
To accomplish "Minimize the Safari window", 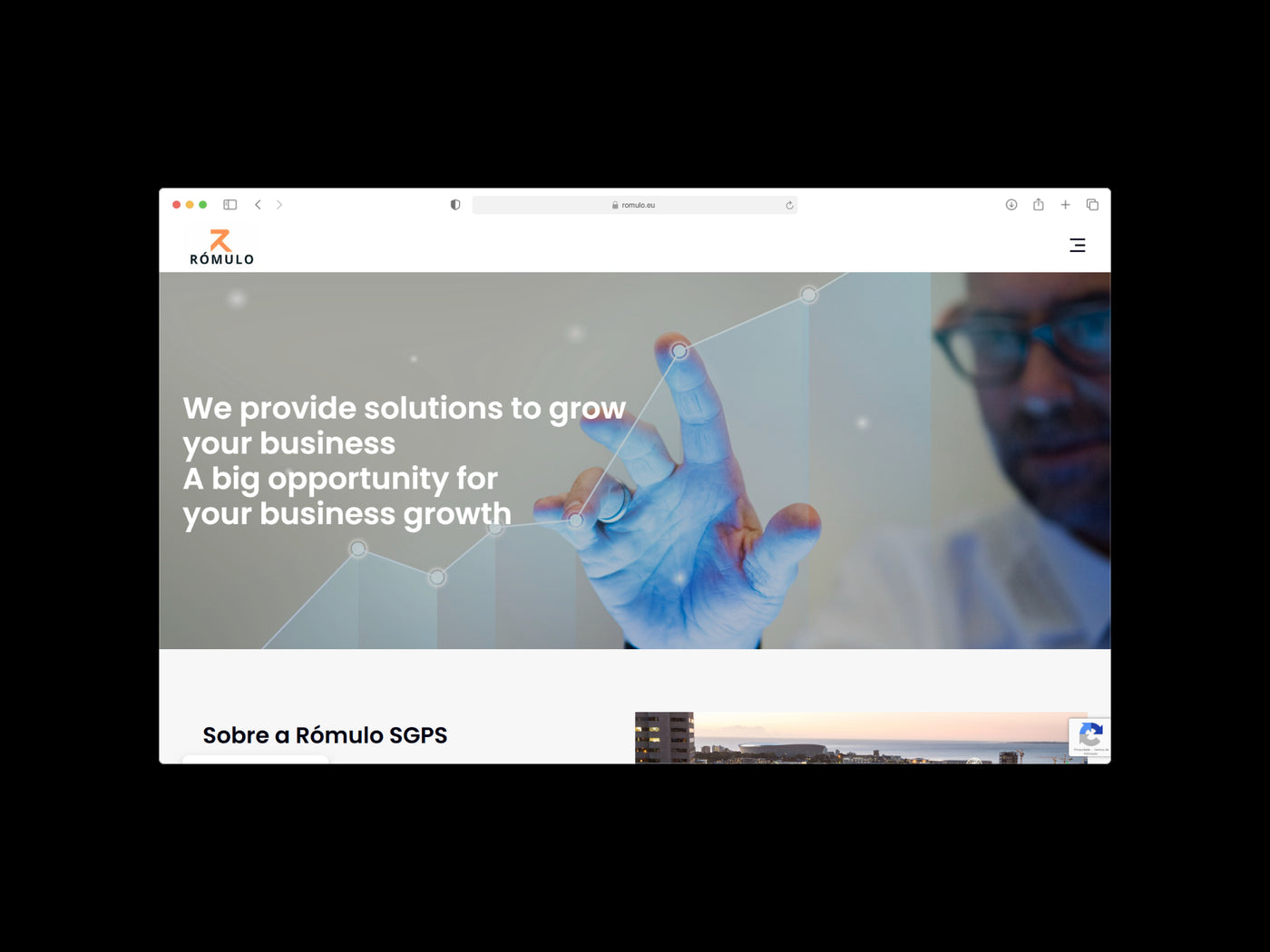I will pyautogui.click(x=190, y=205).
